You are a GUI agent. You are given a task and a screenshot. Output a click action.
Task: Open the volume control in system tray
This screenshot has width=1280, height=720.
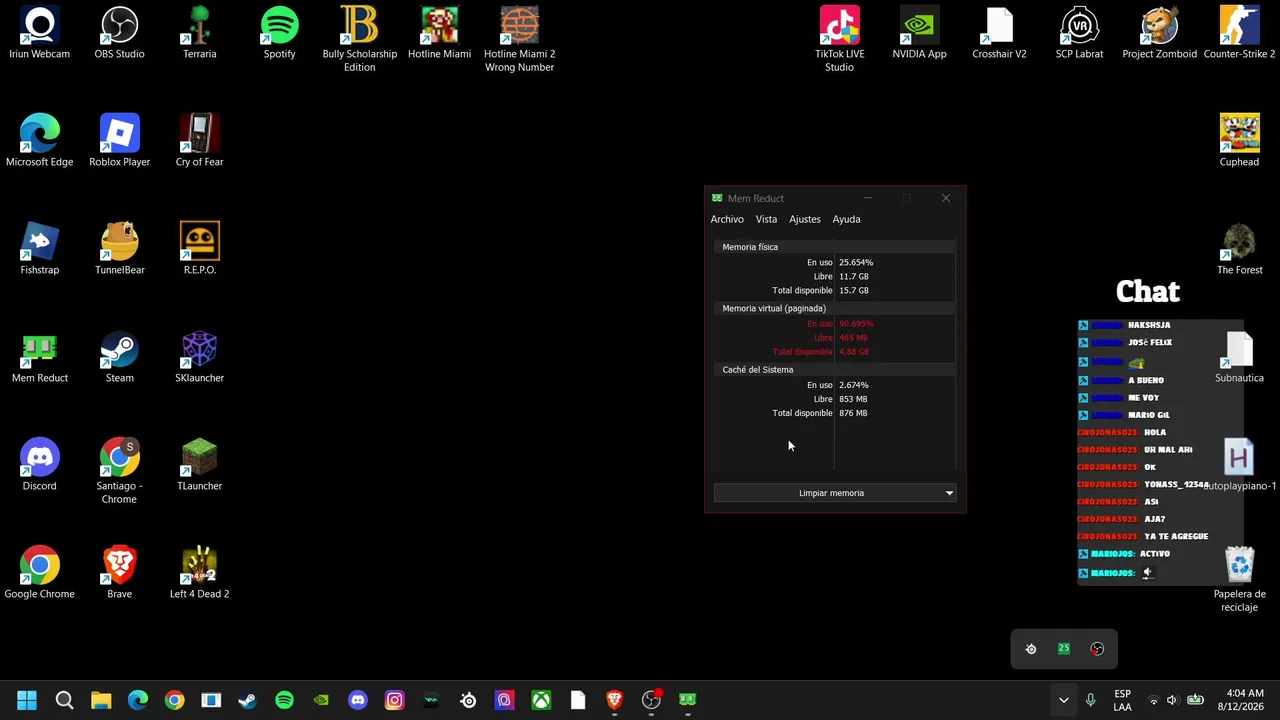1172,700
